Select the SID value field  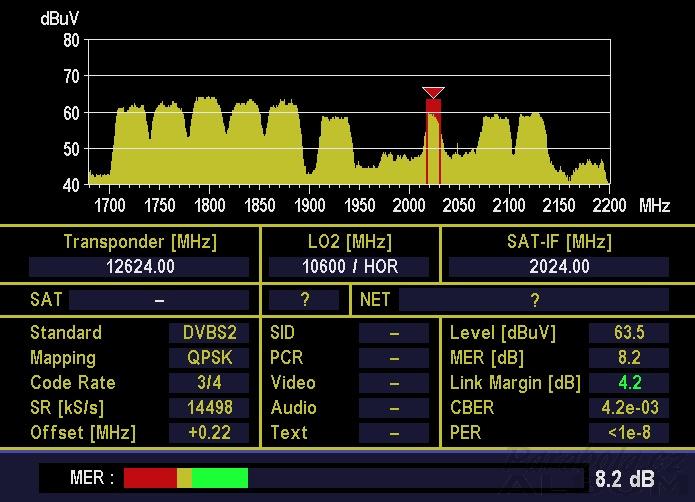(x=393, y=333)
